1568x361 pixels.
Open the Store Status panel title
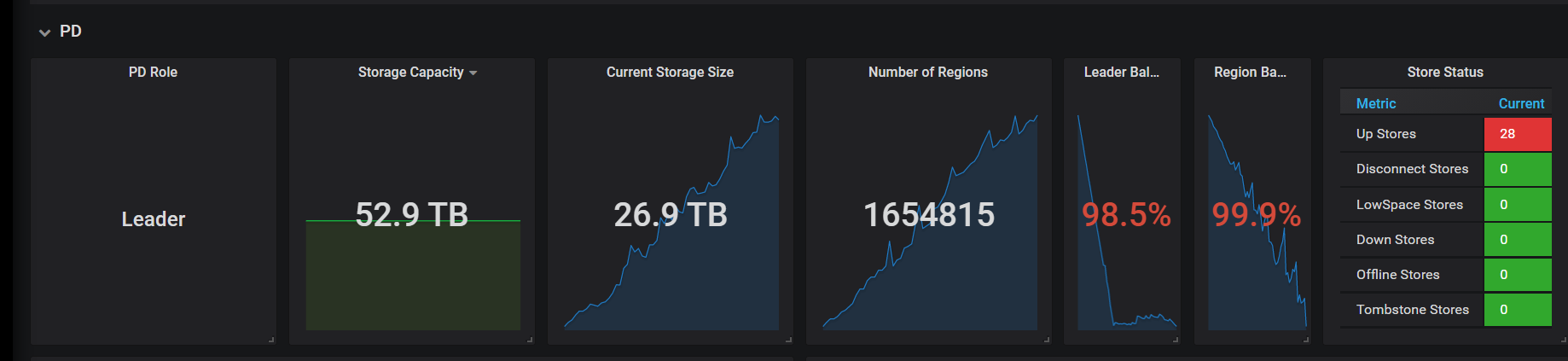click(x=1445, y=73)
